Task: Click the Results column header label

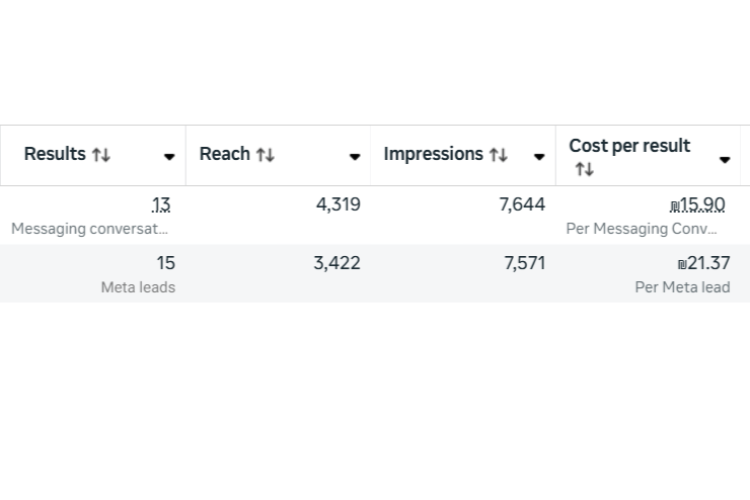Action: 55,154
